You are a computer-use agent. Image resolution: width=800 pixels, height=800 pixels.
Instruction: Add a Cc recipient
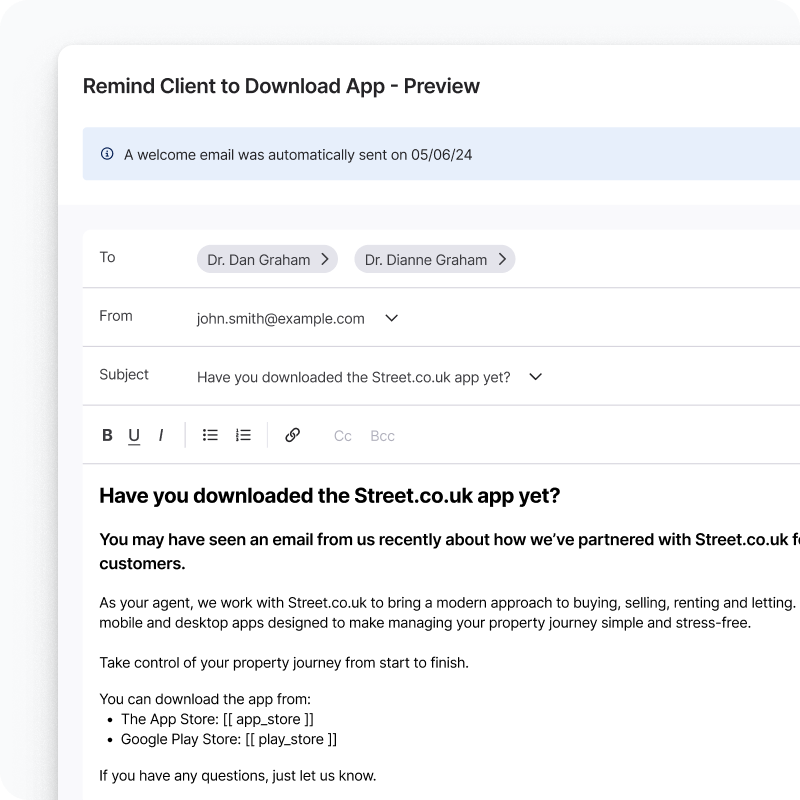(342, 436)
